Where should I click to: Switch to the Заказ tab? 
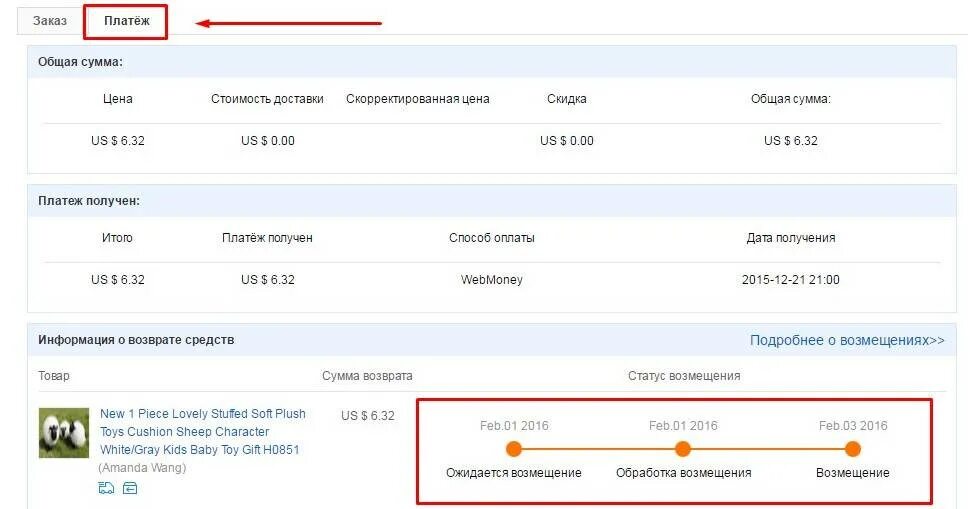tap(50, 21)
